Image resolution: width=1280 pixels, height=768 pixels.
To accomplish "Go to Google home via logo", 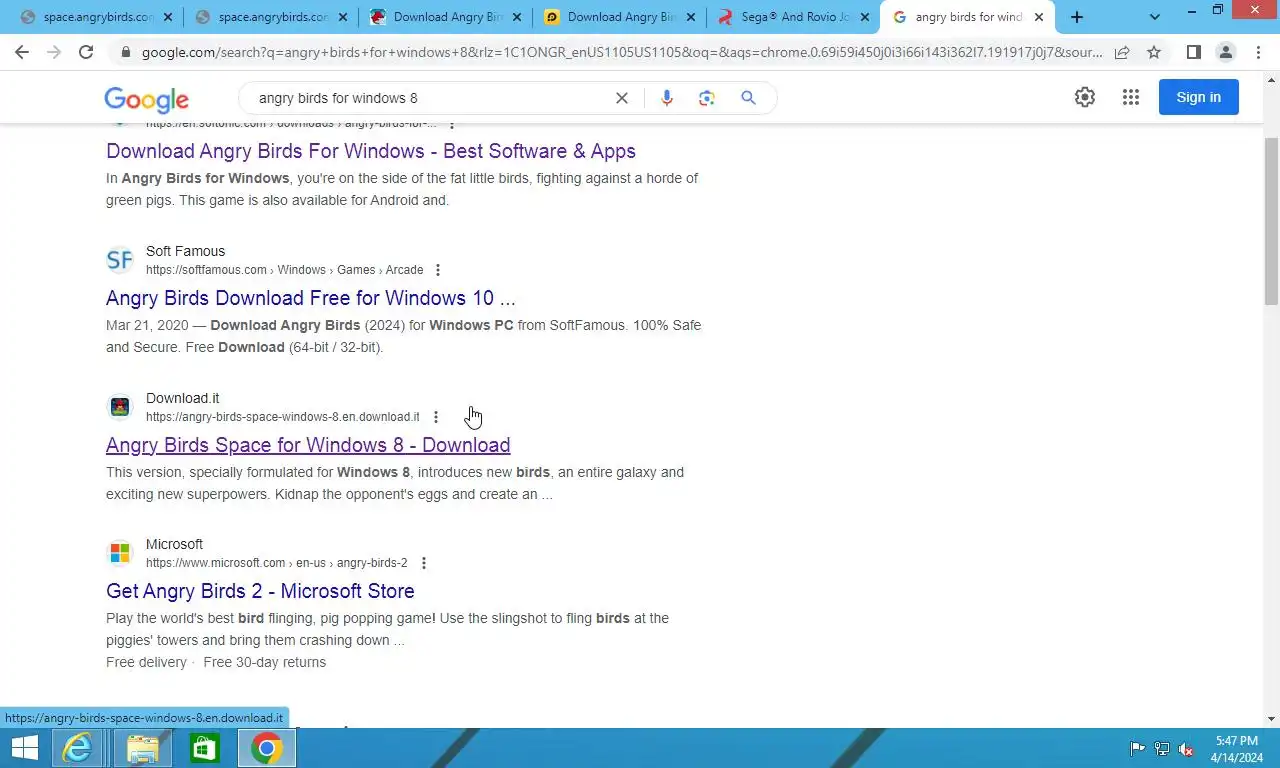I will [x=146, y=99].
